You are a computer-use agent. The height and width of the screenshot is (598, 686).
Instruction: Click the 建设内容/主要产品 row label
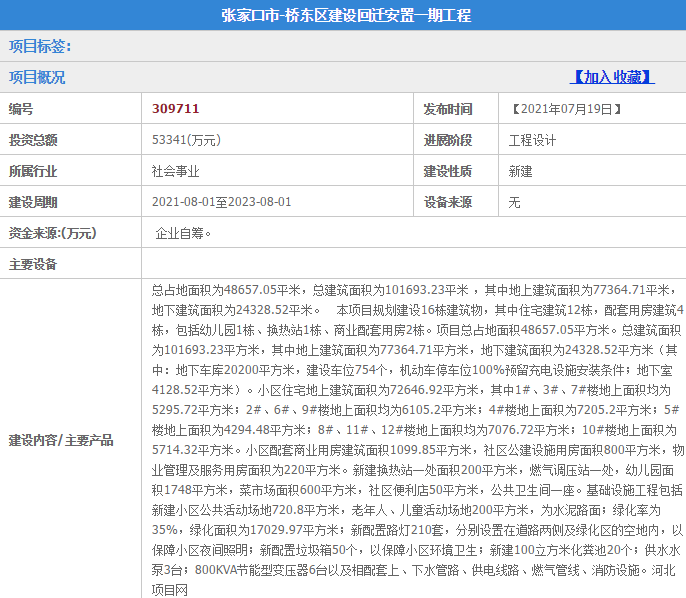[61, 440]
